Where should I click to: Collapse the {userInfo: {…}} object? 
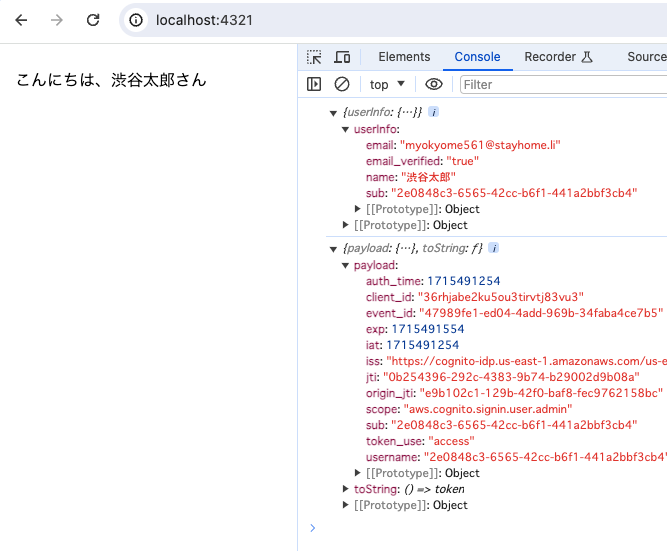333,113
